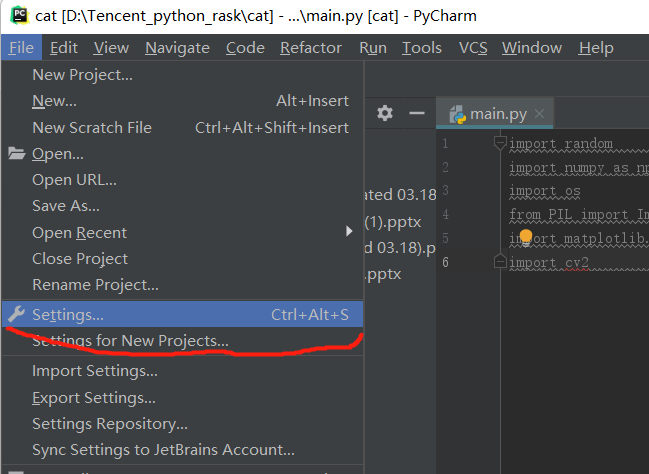
Task: Open the Navigate menu
Action: (177, 48)
